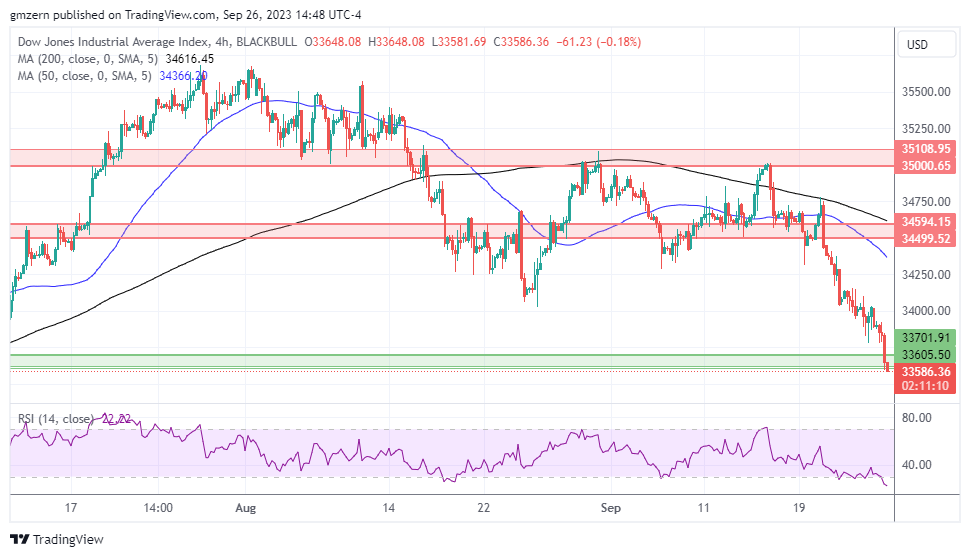Click the 14:00 time axis label

158,508
